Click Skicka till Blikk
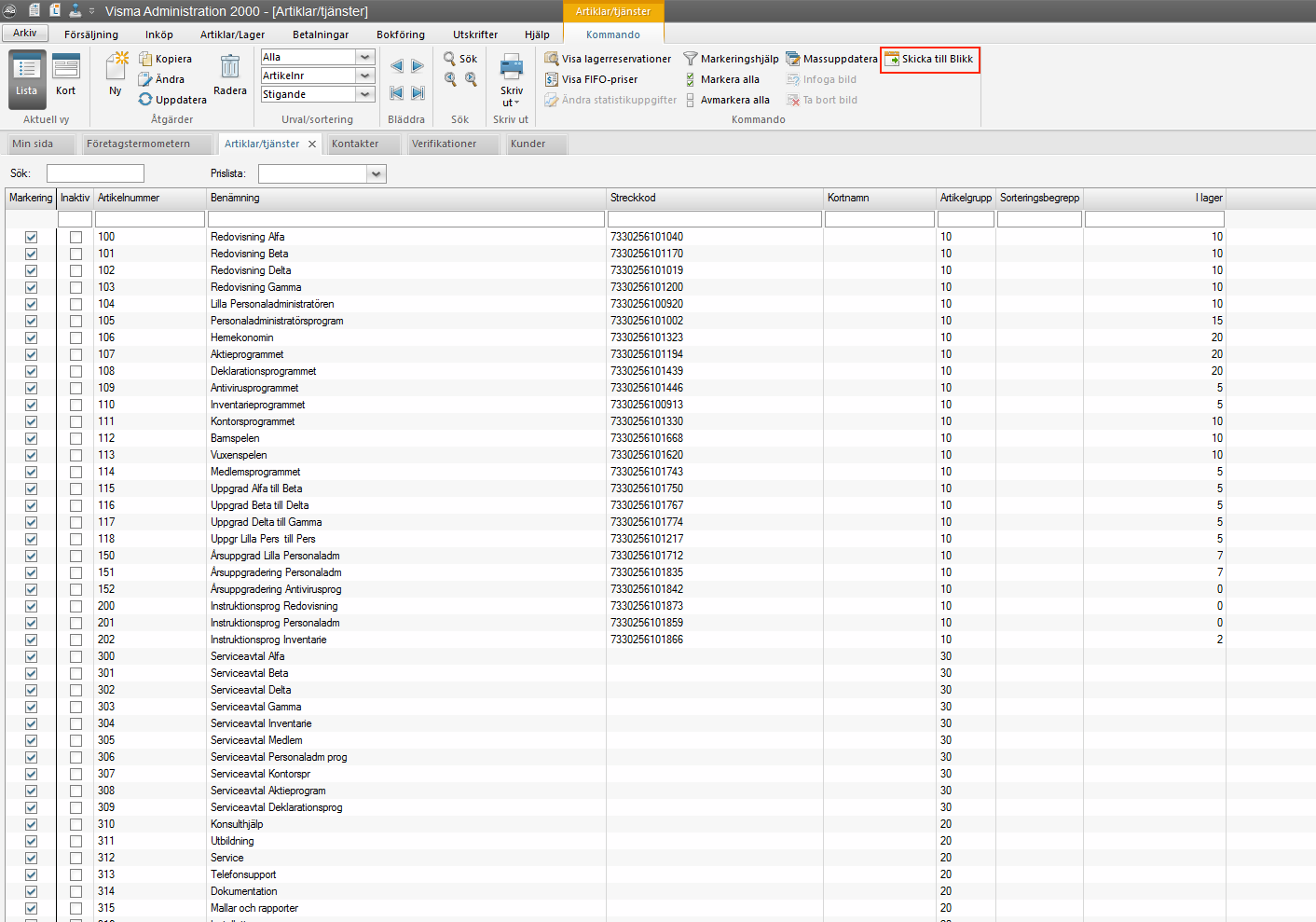This screenshot has height=922, width=1316. tap(929, 59)
